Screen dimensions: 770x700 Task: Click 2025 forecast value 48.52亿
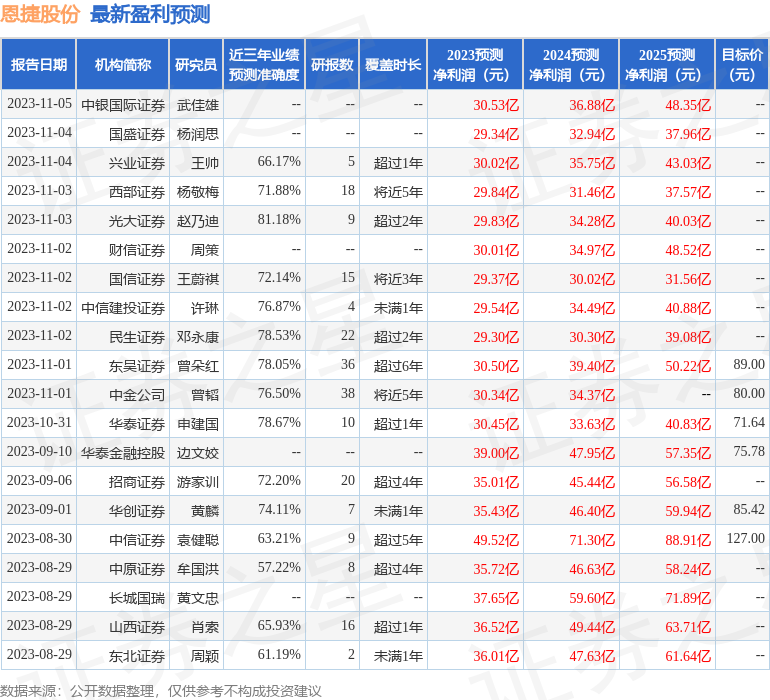[688, 250]
